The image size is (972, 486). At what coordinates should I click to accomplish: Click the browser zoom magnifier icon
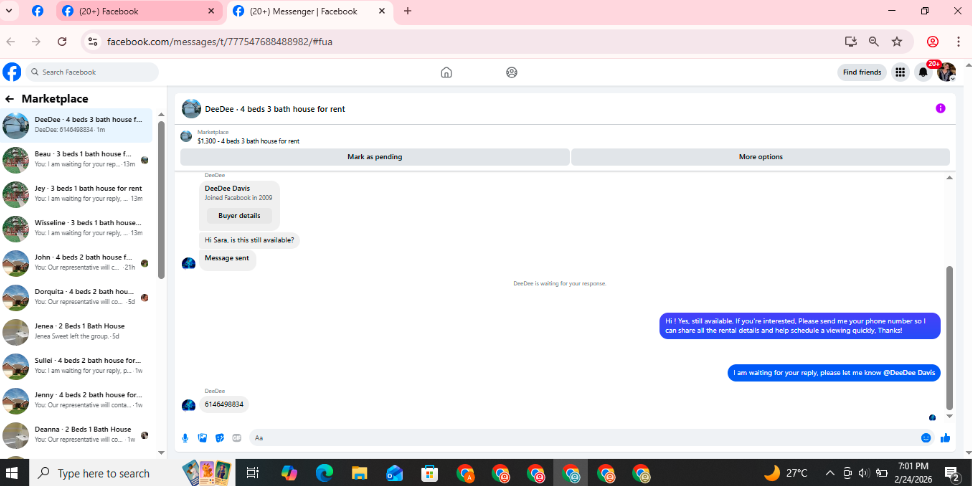click(873, 42)
